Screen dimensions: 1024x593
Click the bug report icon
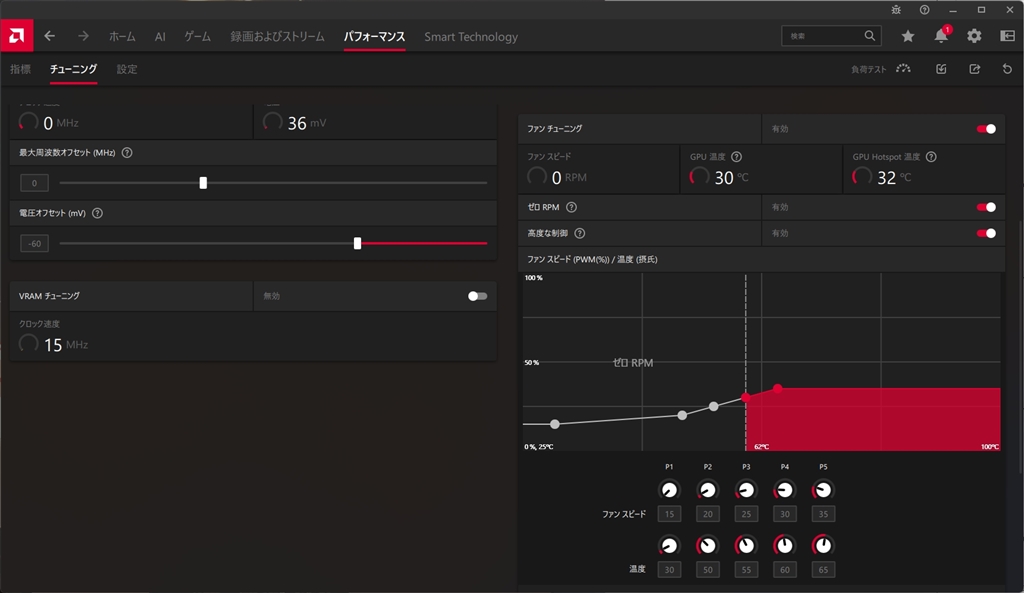[896, 10]
